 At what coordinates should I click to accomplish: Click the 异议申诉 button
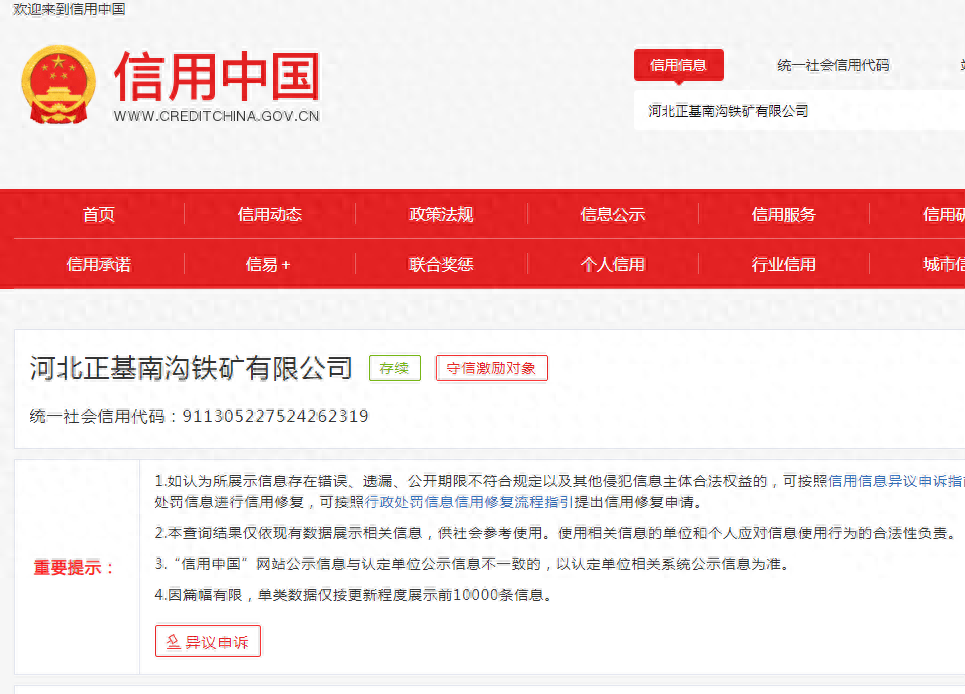click(x=208, y=641)
